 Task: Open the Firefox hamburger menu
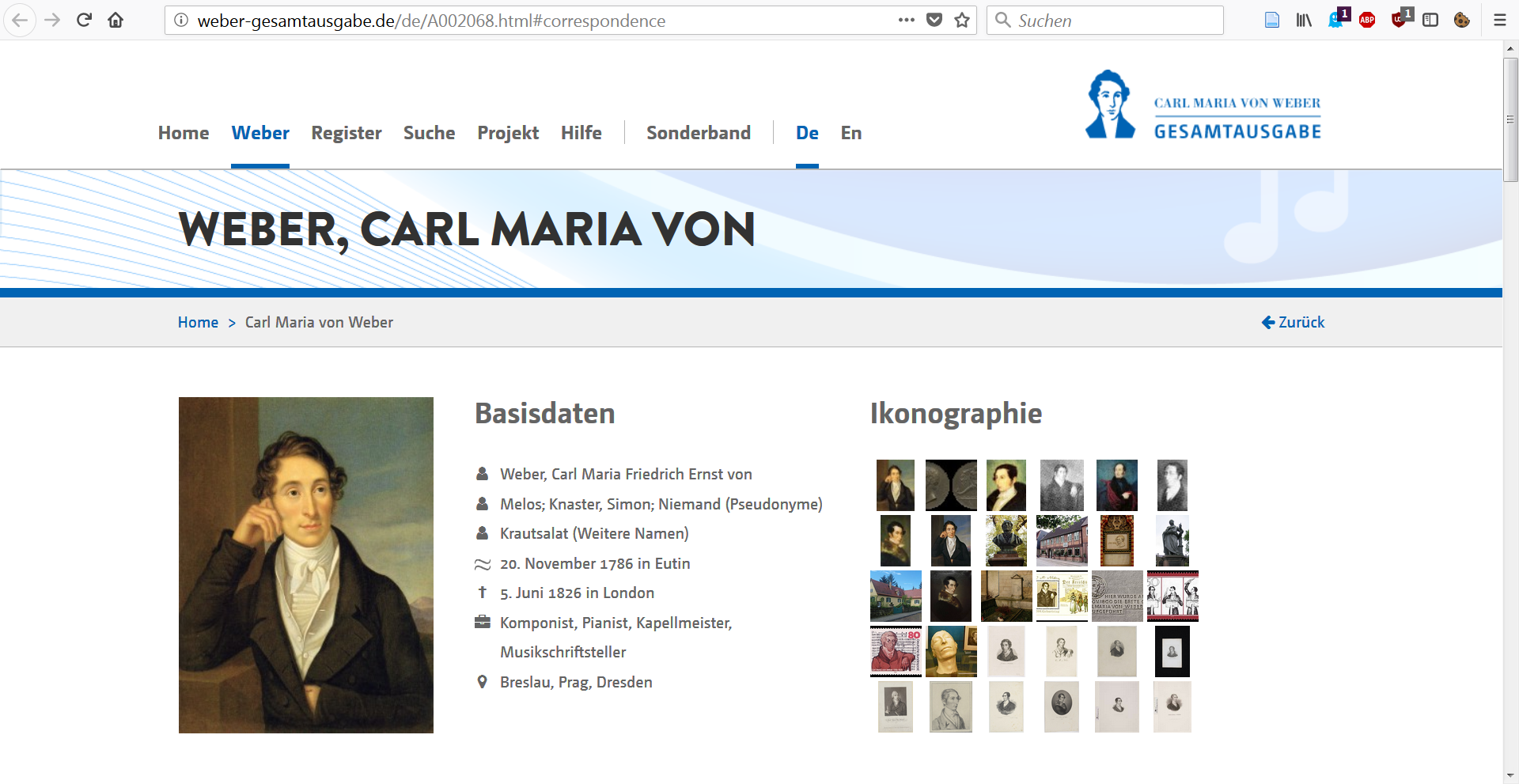click(x=1500, y=20)
